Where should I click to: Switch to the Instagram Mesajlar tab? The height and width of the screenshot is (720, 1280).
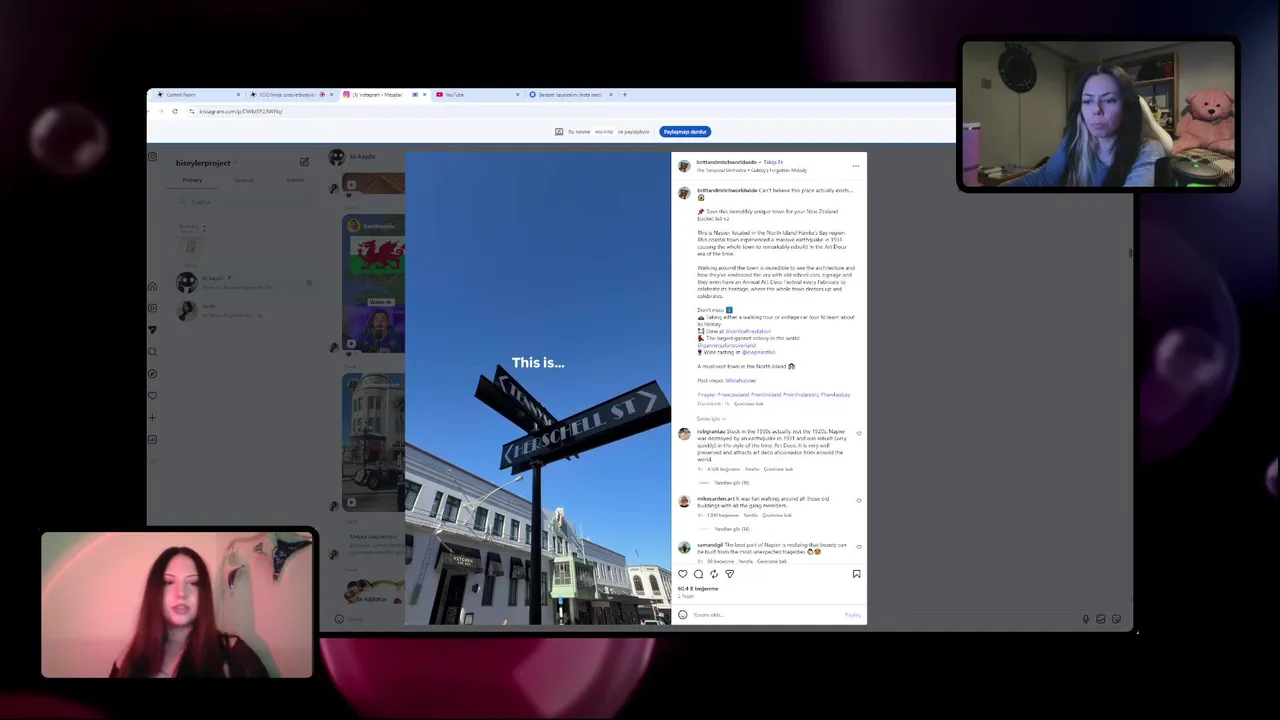384,95
